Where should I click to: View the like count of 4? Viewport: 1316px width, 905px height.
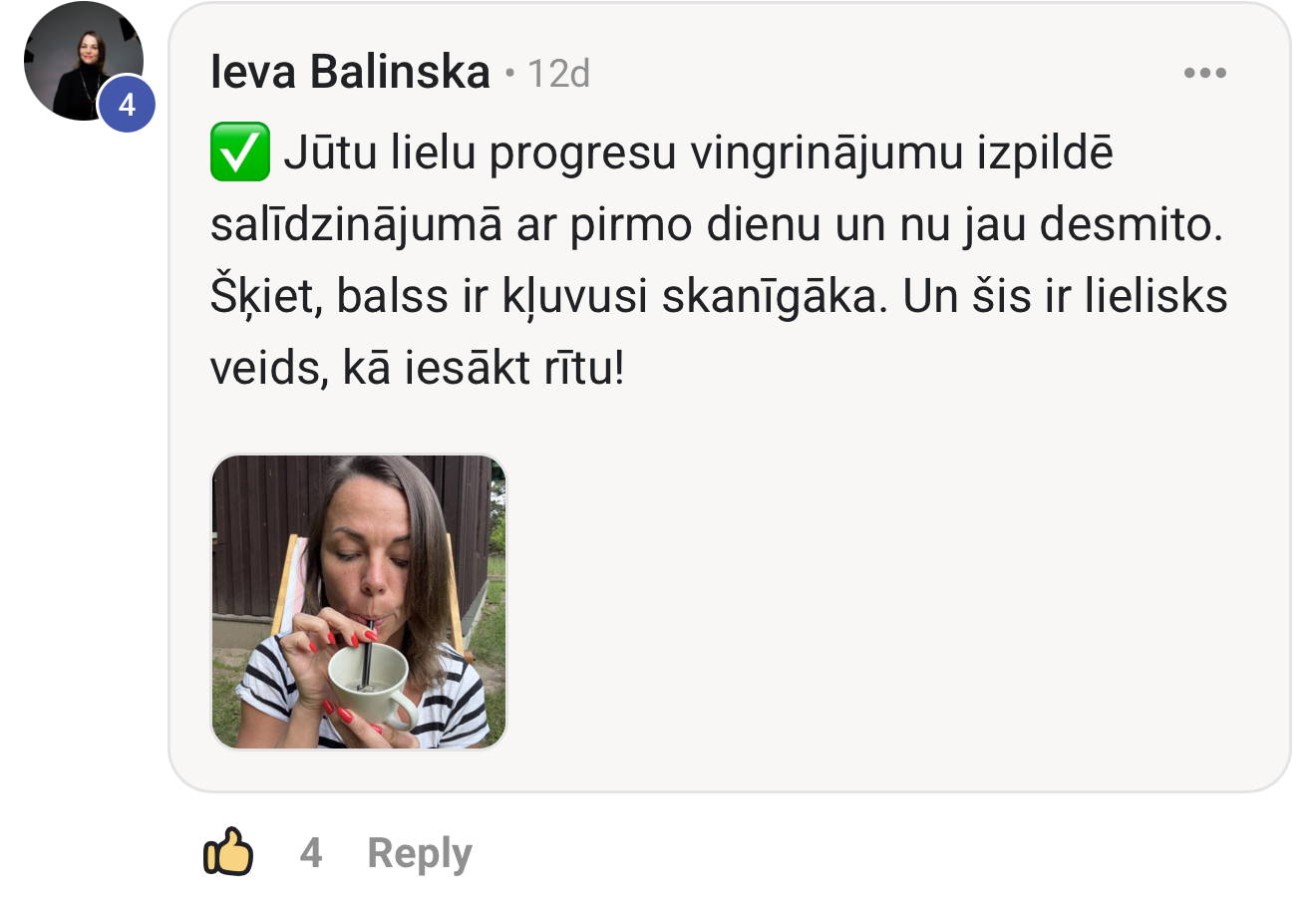point(311,853)
